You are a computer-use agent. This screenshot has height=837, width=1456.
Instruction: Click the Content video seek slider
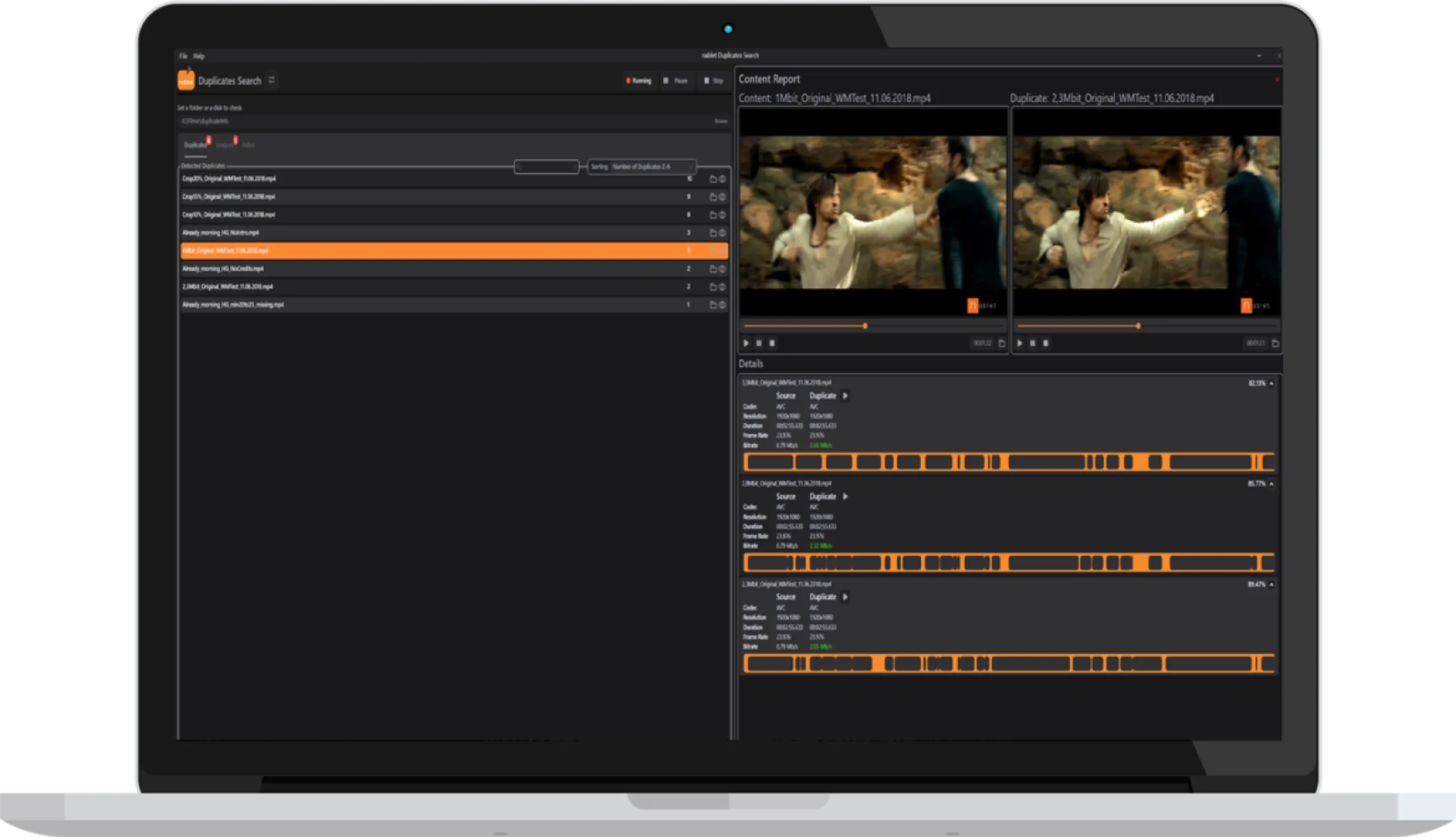pyautogui.click(x=873, y=326)
